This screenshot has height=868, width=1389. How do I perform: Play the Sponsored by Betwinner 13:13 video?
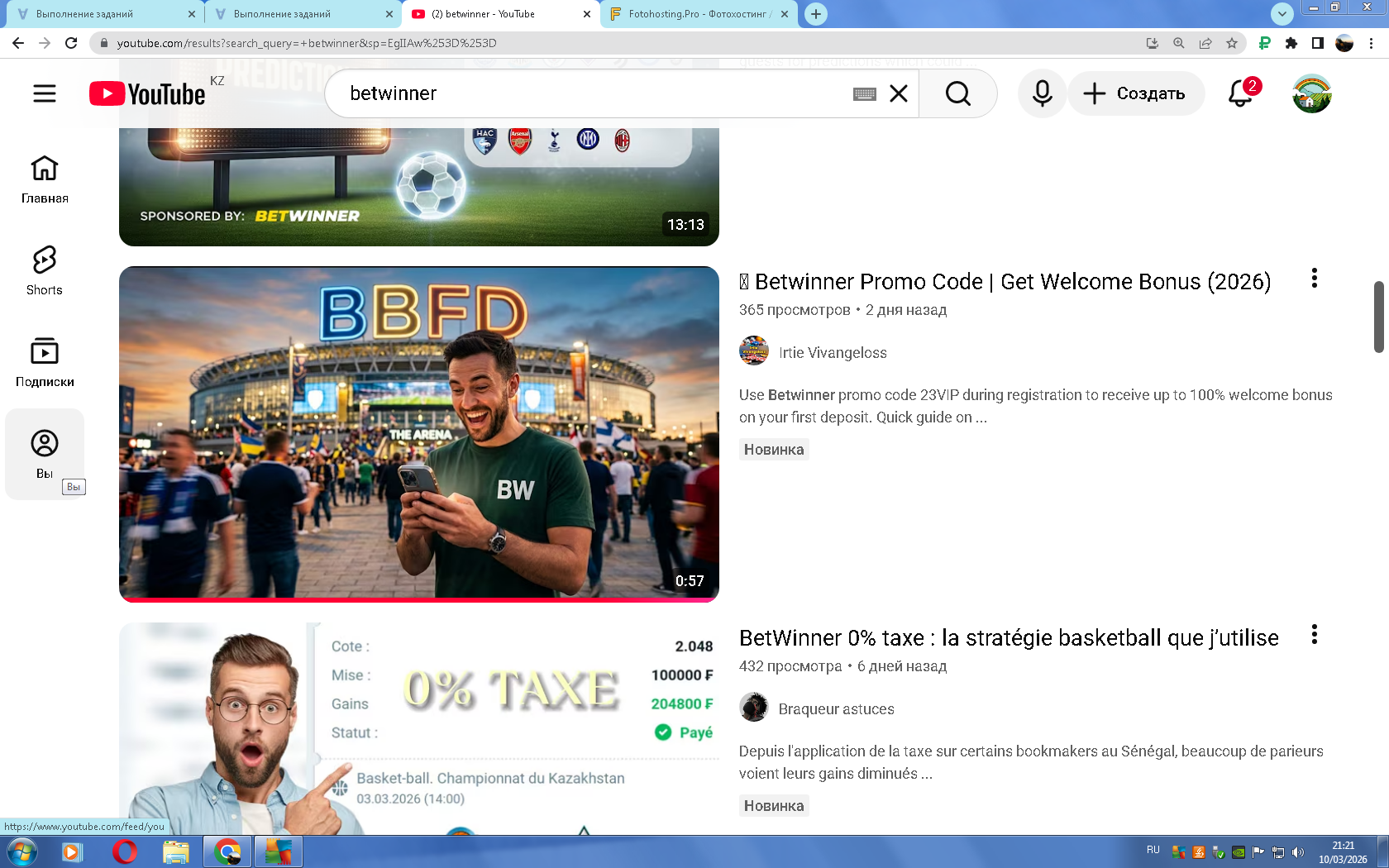pos(419,186)
